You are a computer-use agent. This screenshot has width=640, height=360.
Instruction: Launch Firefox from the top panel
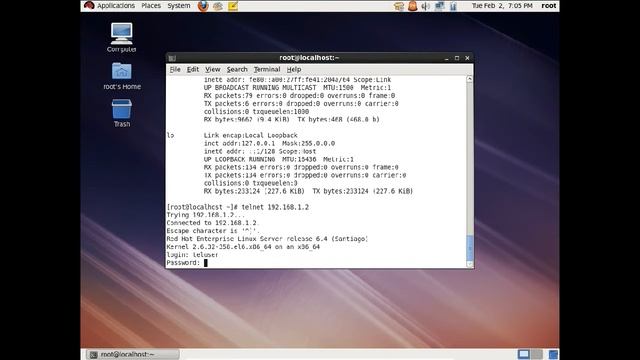click(203, 6)
